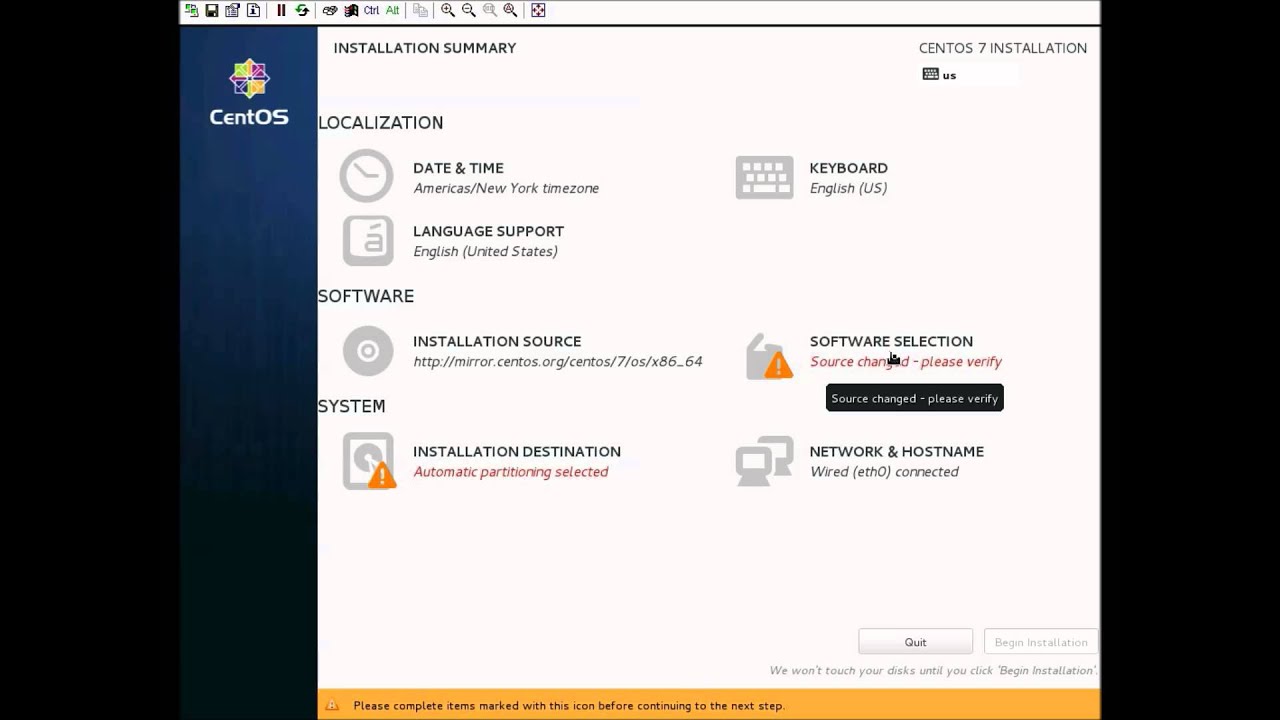Viewport: 1280px width, 720px height.
Task: Click the LOCALIZATION section heading
Action: coord(380,122)
